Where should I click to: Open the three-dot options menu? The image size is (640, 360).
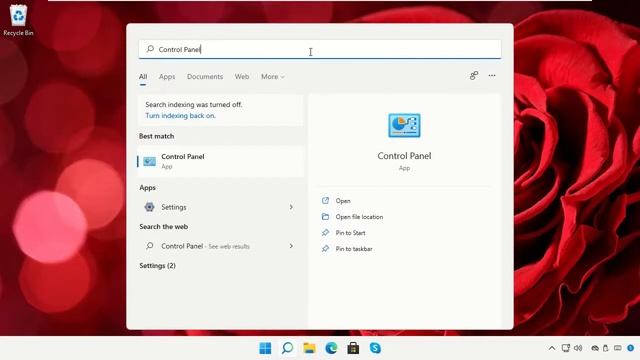click(x=492, y=76)
